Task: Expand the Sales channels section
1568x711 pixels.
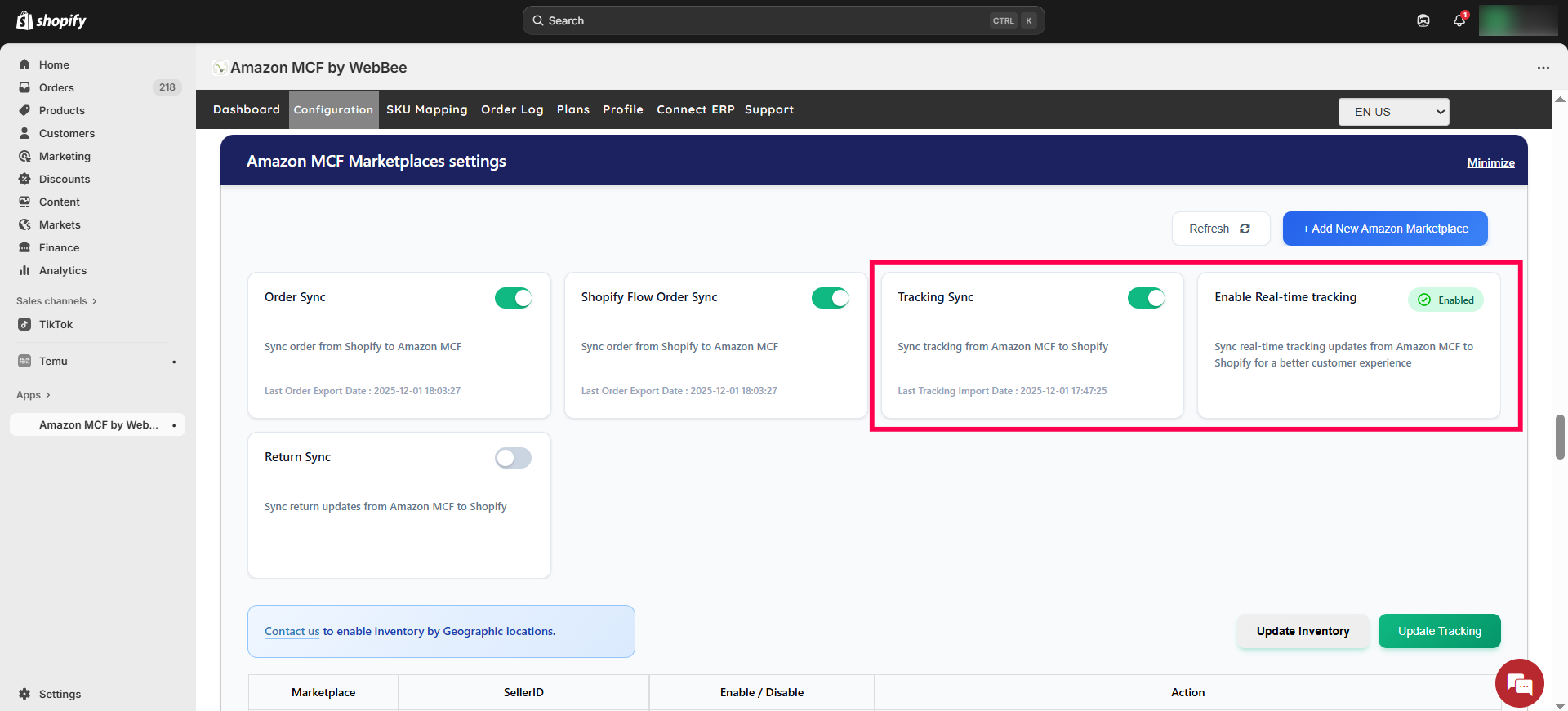Action: tap(56, 301)
